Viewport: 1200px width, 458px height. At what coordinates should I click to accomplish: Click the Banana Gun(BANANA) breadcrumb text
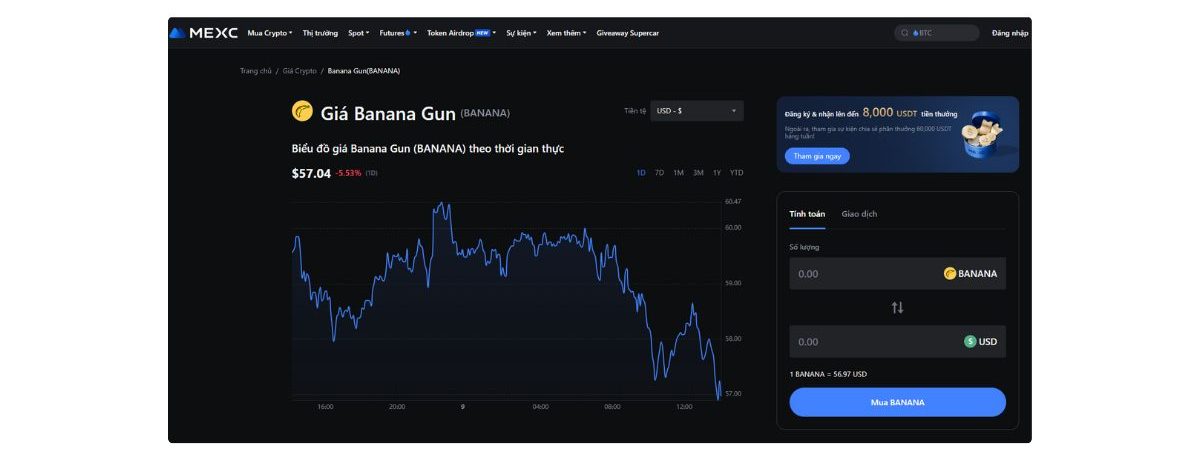364,71
